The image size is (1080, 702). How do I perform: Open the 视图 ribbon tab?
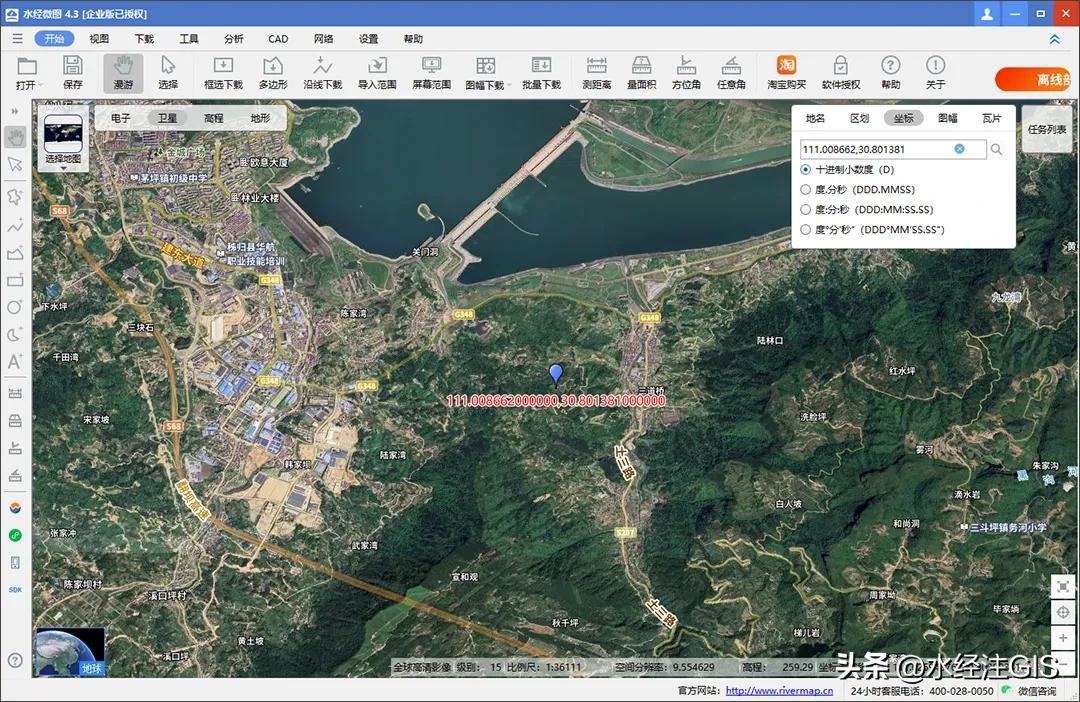point(99,39)
